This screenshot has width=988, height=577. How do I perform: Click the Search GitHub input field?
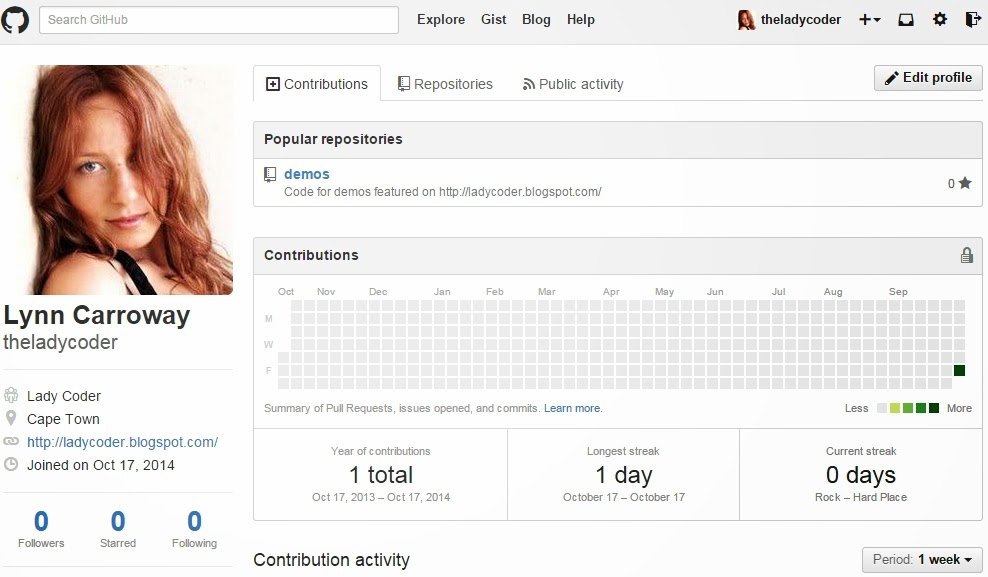point(218,19)
